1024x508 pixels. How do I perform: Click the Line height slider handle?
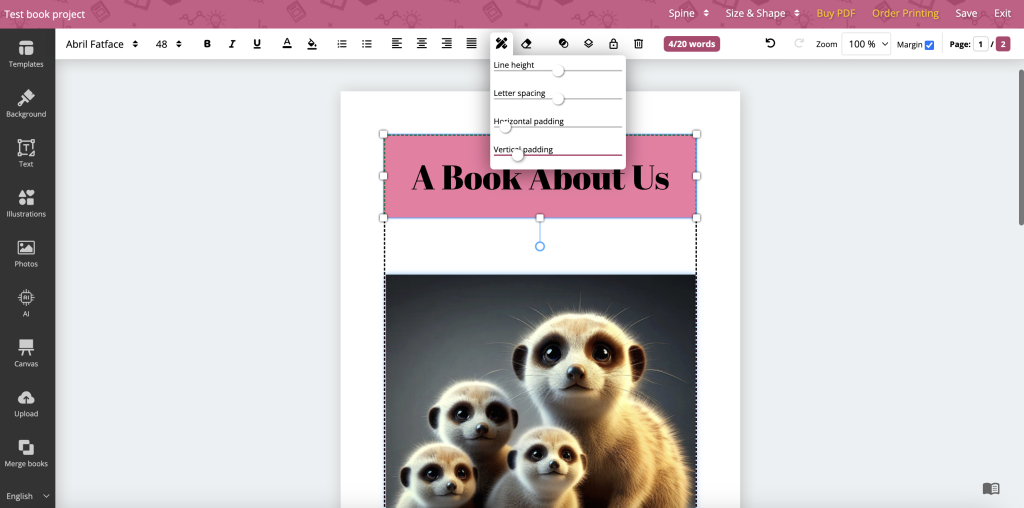(558, 71)
